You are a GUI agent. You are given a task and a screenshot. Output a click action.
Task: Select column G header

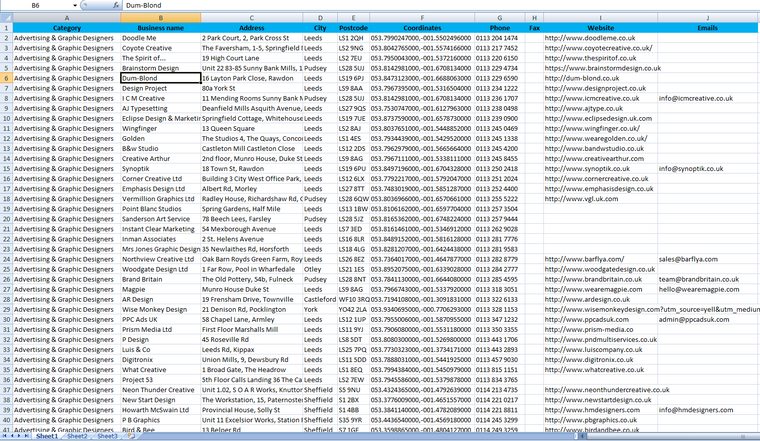coord(500,18)
